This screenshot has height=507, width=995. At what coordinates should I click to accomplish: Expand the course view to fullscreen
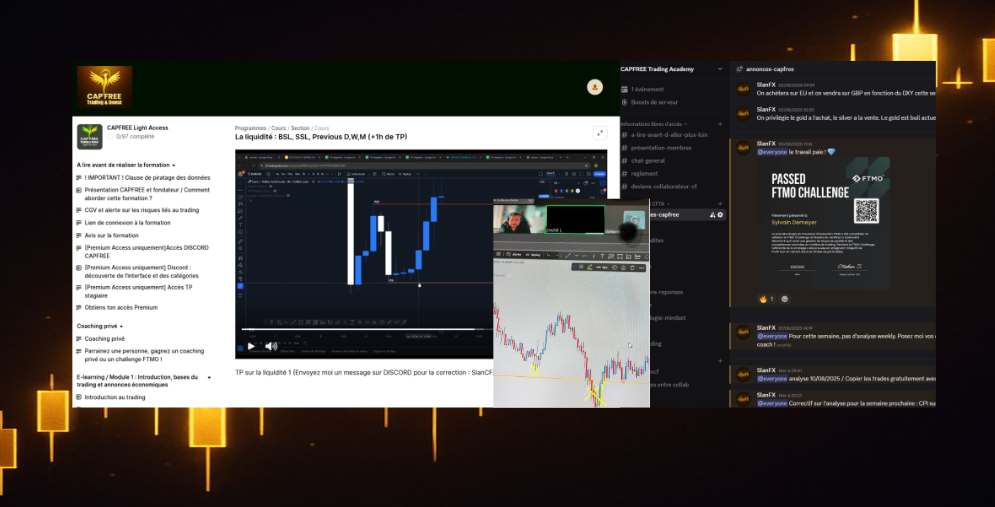click(x=600, y=132)
